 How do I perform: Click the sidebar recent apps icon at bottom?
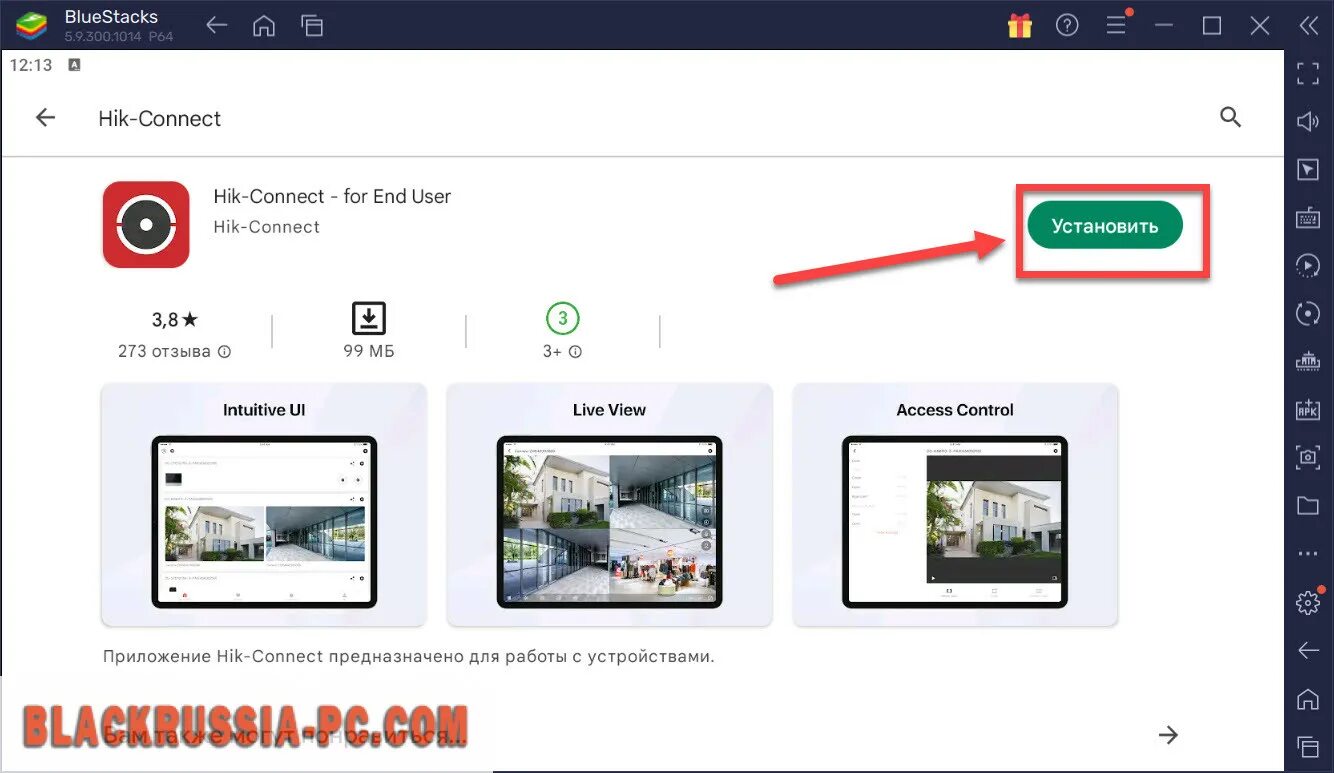click(1308, 746)
